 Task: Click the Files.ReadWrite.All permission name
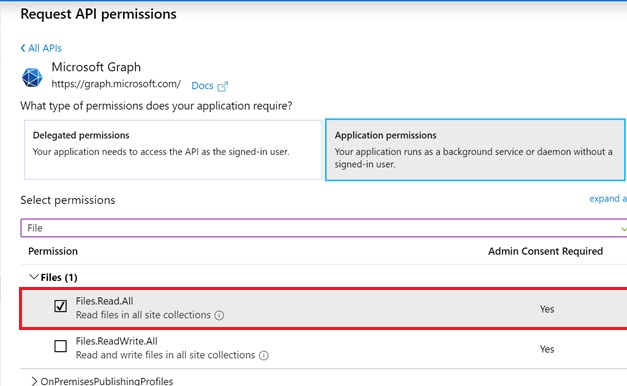pos(117,341)
